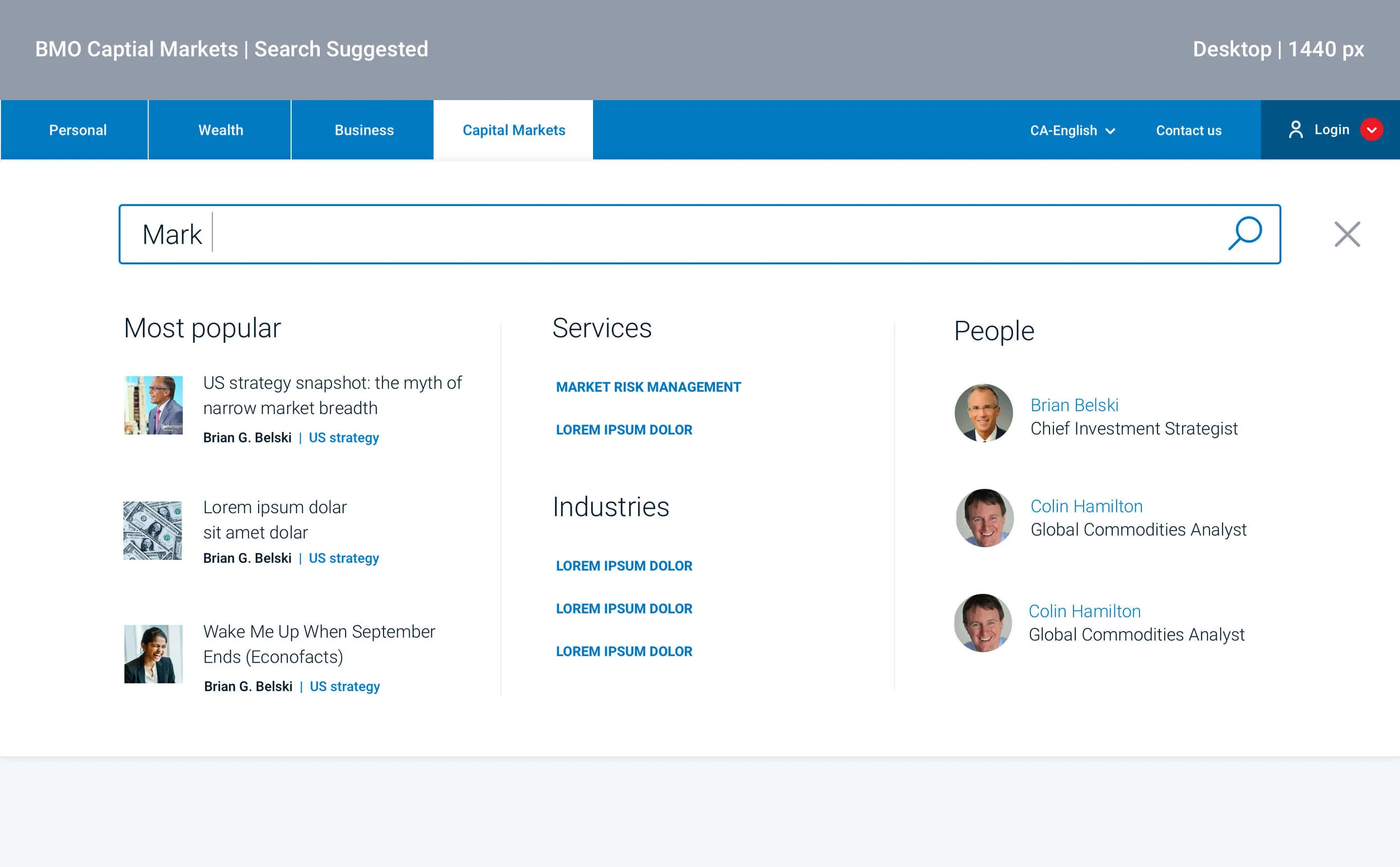This screenshot has width=1400, height=867.
Task: Click US strategy tag under Lorem ipsum dolar
Action: tap(343, 558)
